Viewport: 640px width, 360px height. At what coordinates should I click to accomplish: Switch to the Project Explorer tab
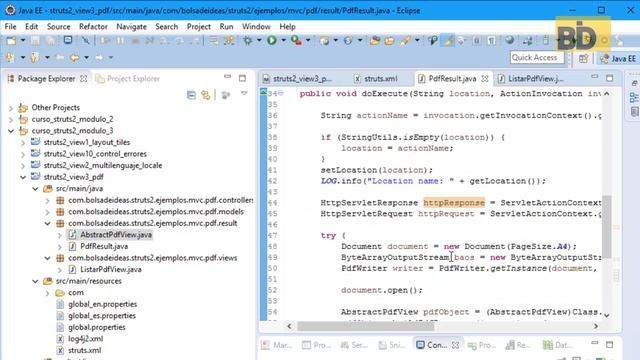(x=128, y=78)
